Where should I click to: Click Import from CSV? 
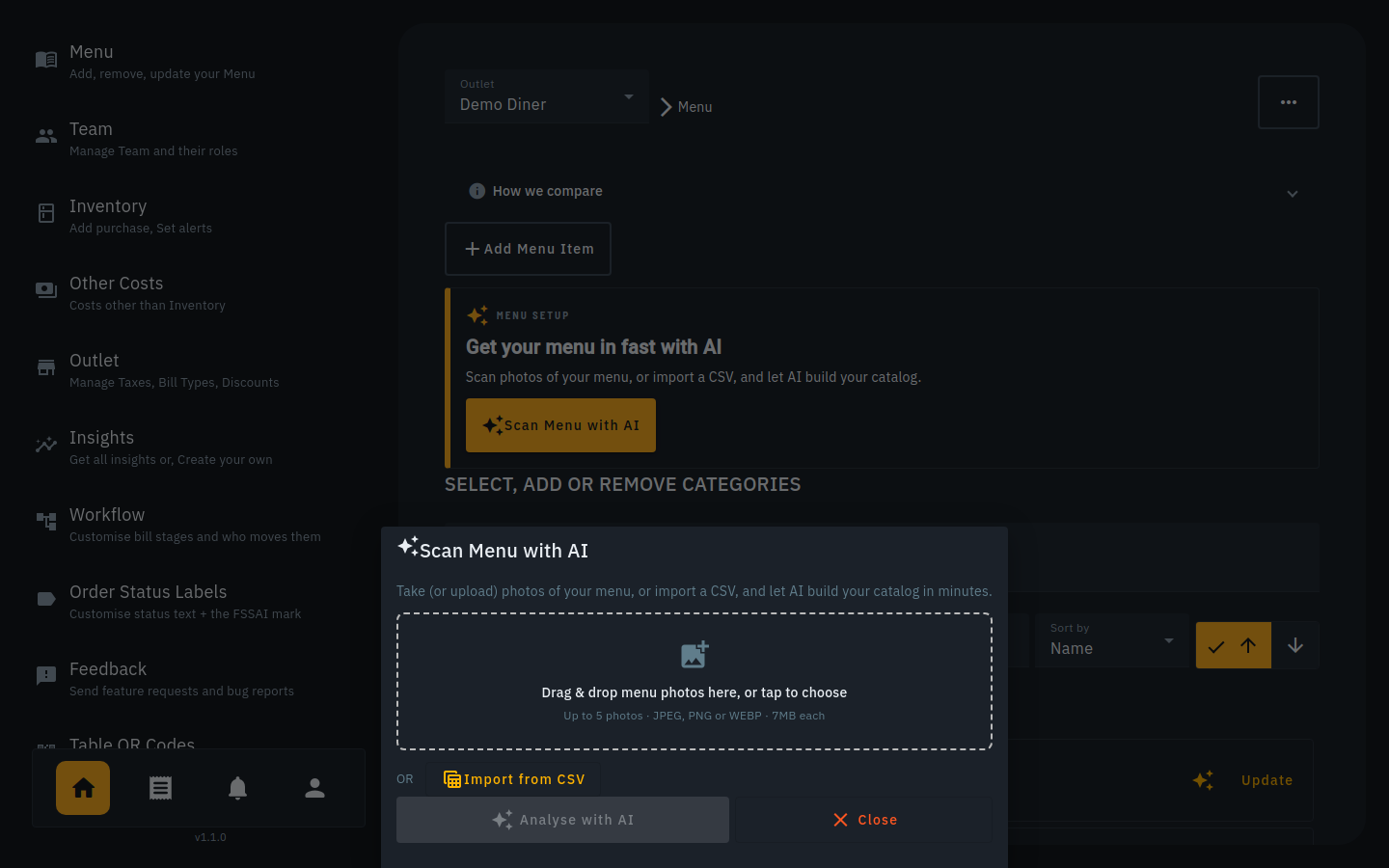(x=514, y=779)
